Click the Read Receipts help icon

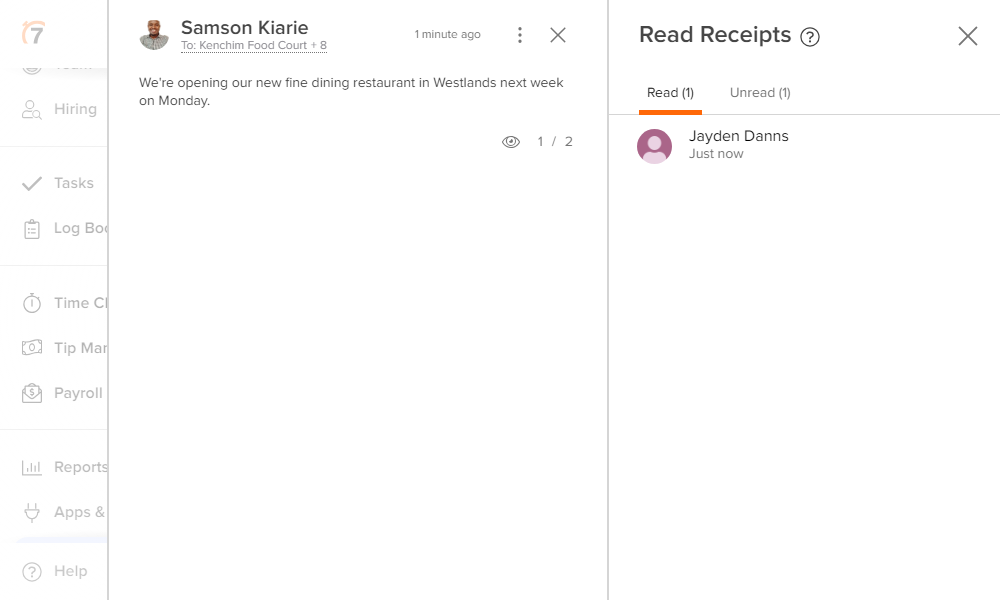point(810,37)
